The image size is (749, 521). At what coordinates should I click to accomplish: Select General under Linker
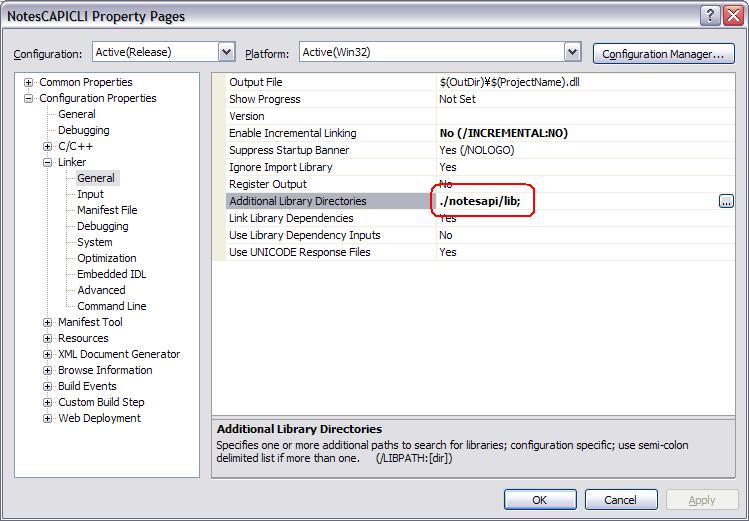point(96,178)
